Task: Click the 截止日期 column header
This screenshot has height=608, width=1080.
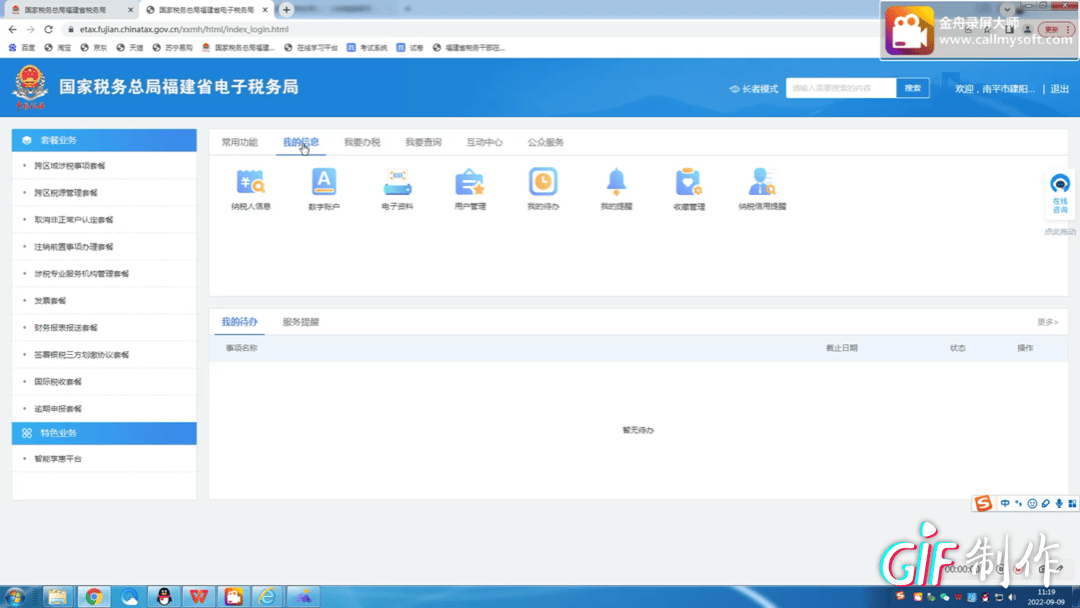Action: tap(842, 348)
